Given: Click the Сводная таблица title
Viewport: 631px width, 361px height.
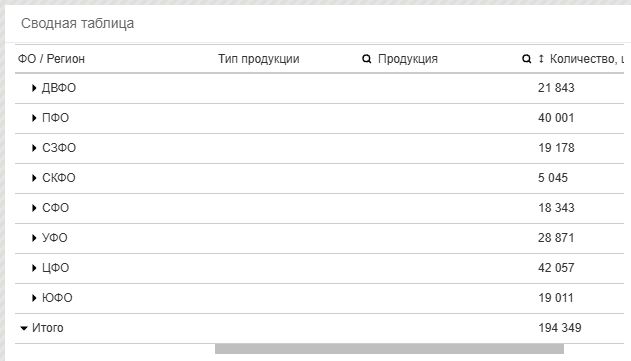Looking at the screenshot, I should 78,23.
